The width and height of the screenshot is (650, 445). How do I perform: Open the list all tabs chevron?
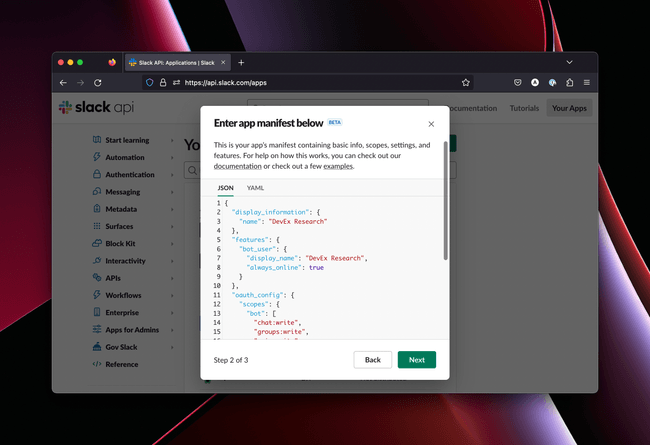pos(569,62)
